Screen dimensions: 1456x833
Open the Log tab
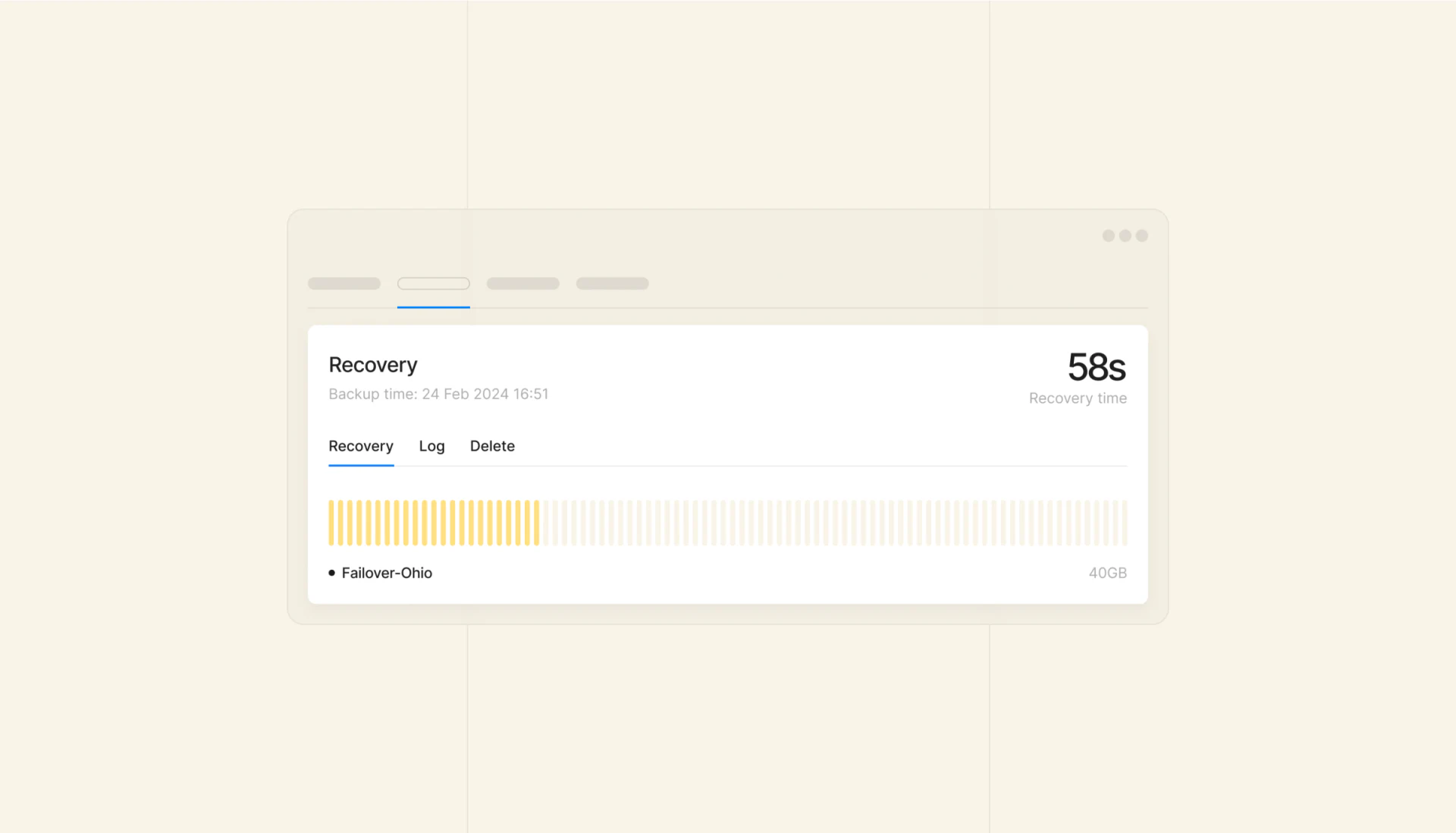click(x=431, y=446)
